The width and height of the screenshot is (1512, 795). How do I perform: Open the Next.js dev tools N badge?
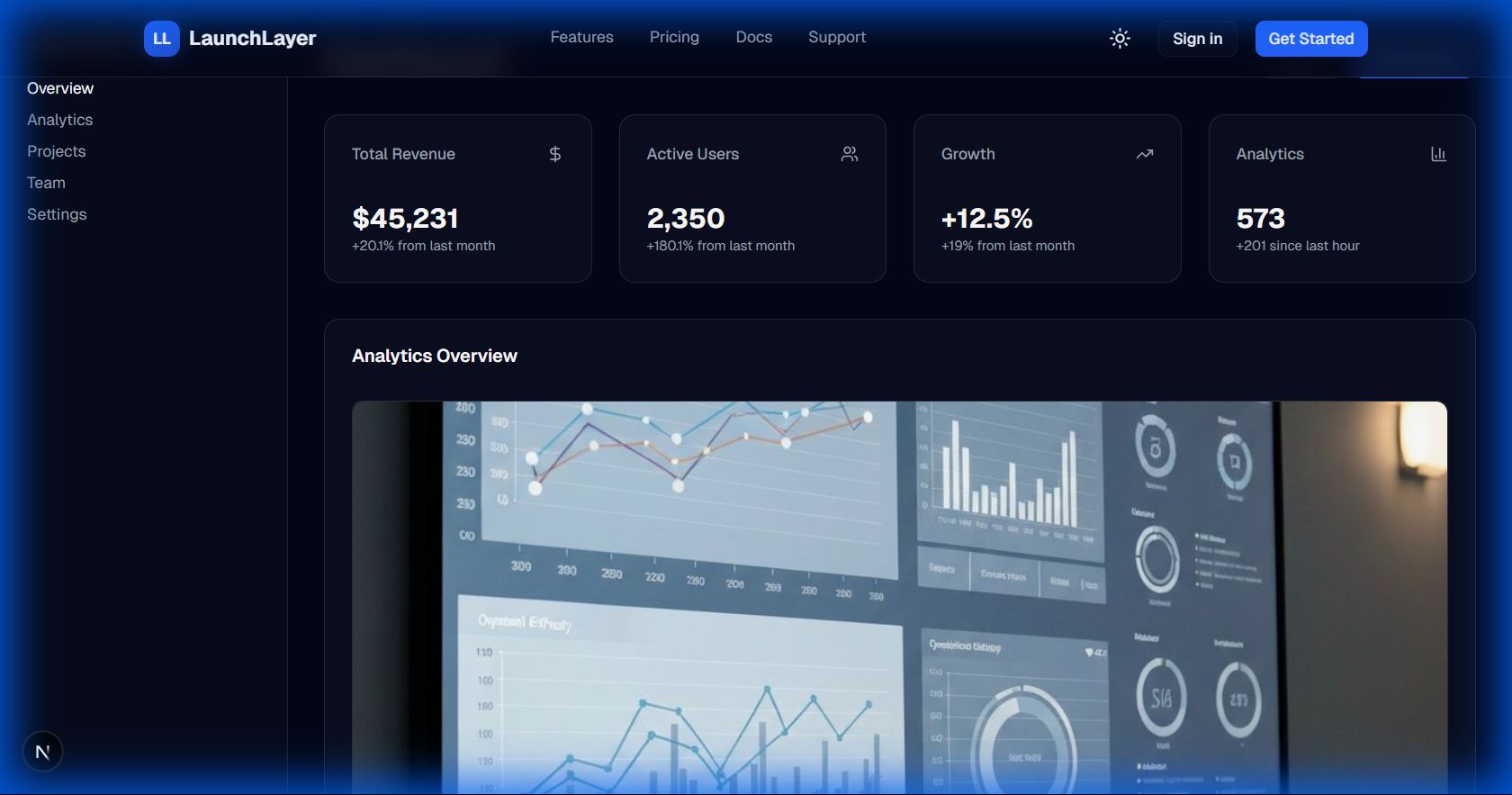42,752
